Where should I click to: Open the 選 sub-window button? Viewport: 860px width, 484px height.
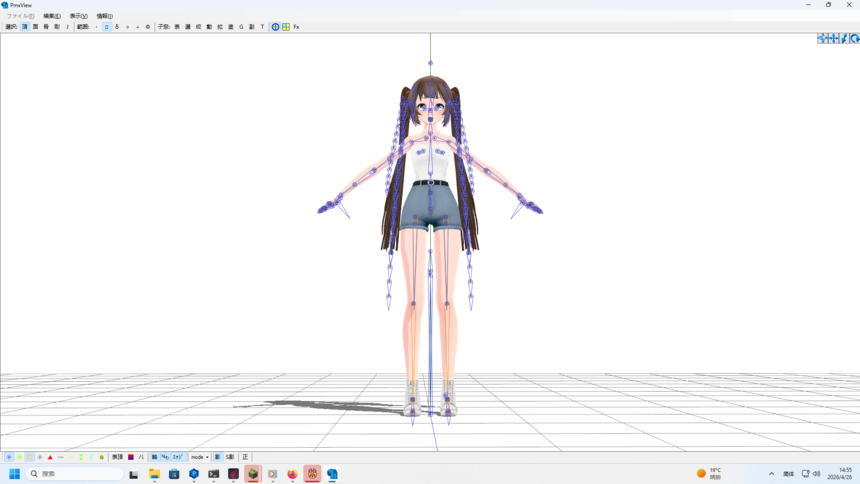click(188, 26)
